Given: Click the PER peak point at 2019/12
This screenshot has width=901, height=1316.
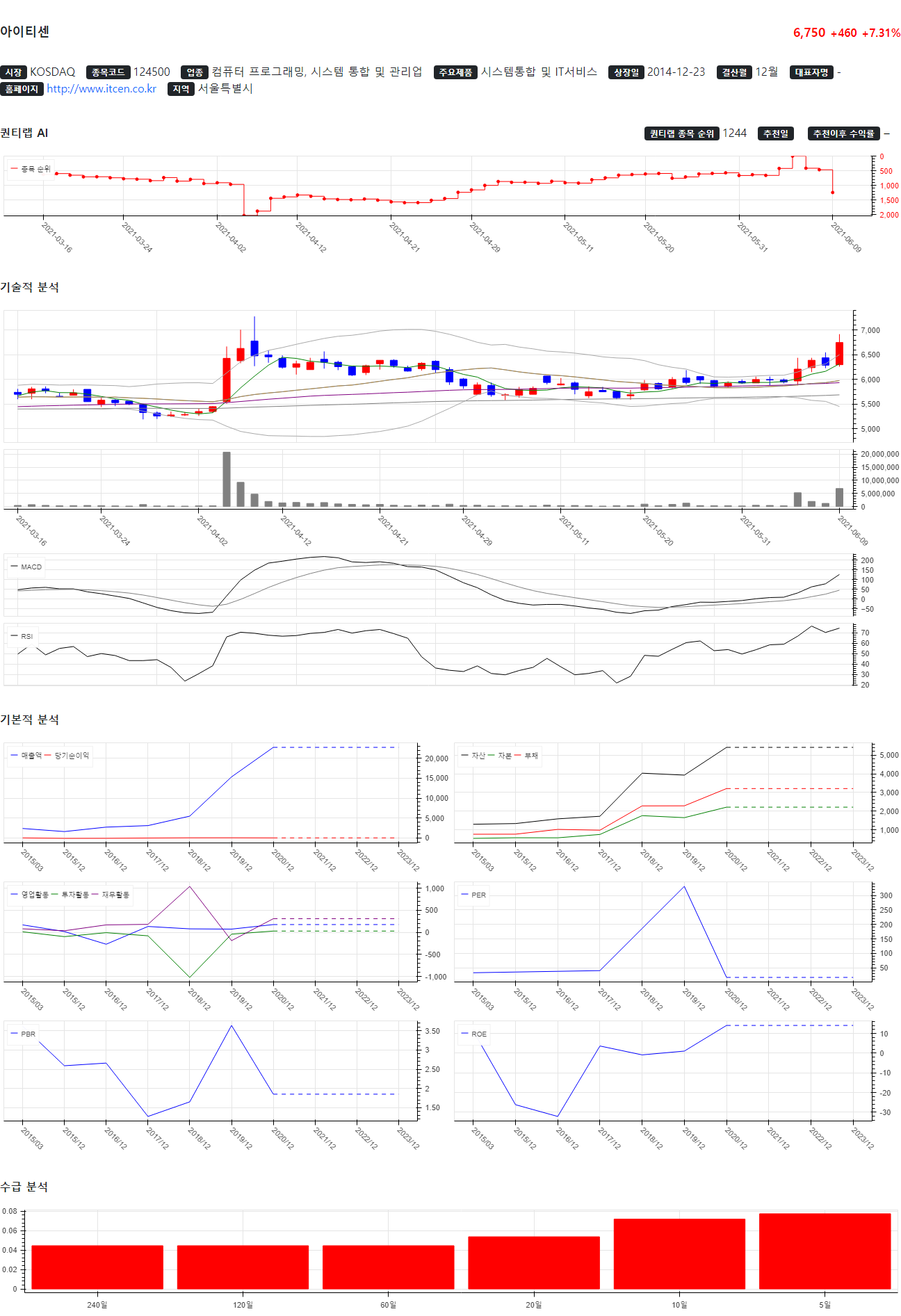Looking at the screenshot, I should (x=684, y=886).
